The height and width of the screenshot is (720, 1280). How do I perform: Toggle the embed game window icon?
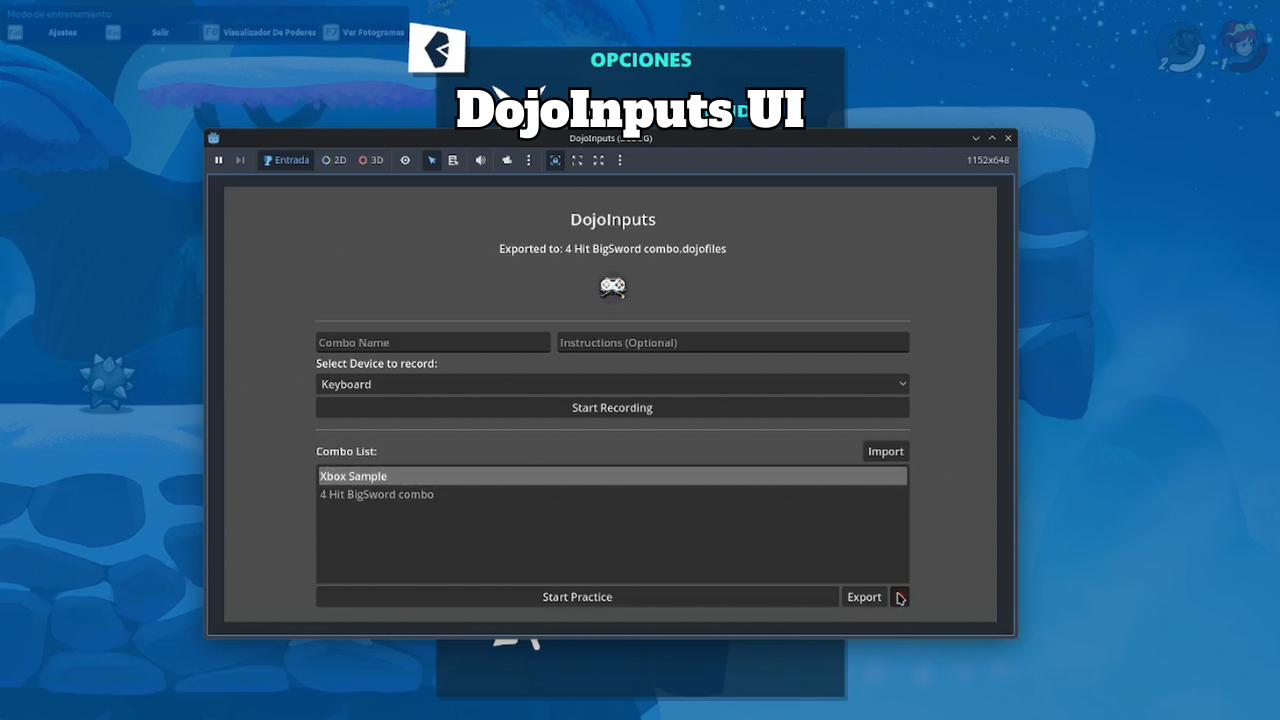pos(555,160)
